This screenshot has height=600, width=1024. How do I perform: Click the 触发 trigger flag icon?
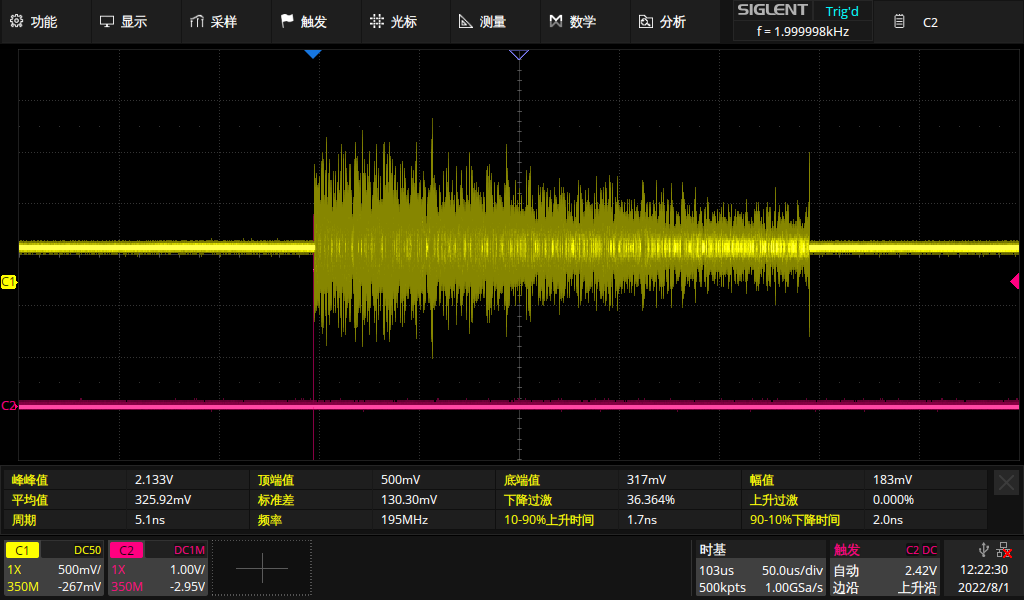click(x=287, y=21)
